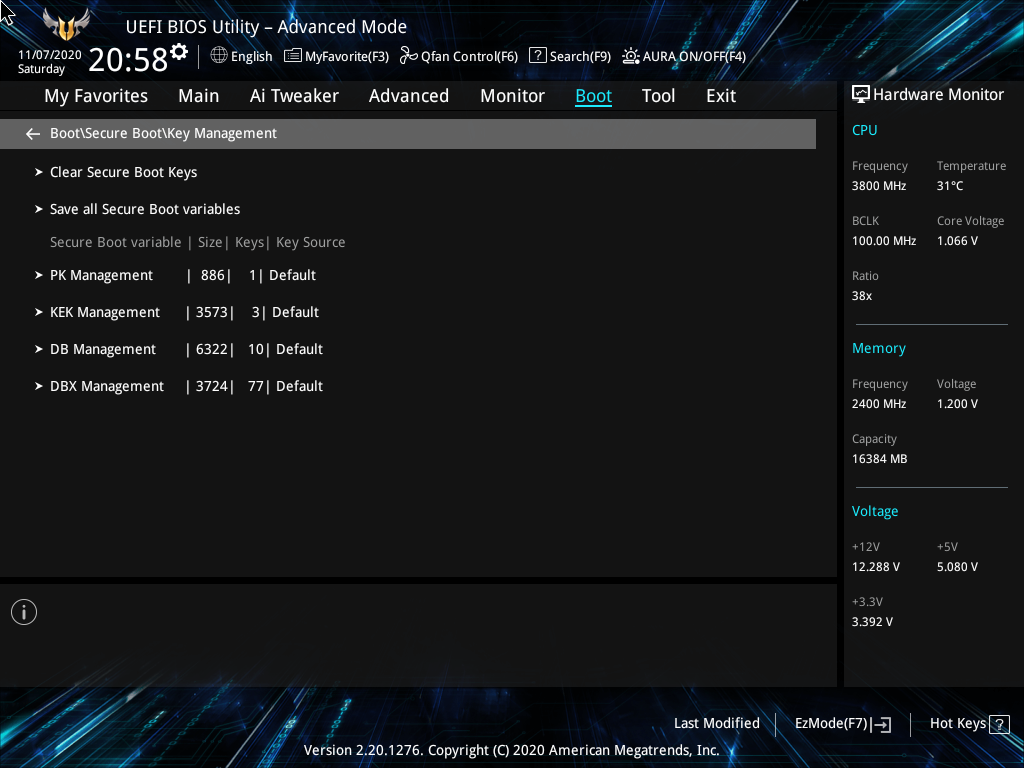Click the 100.00 MHz BCLK value
This screenshot has width=1024, height=768.
[884, 241]
